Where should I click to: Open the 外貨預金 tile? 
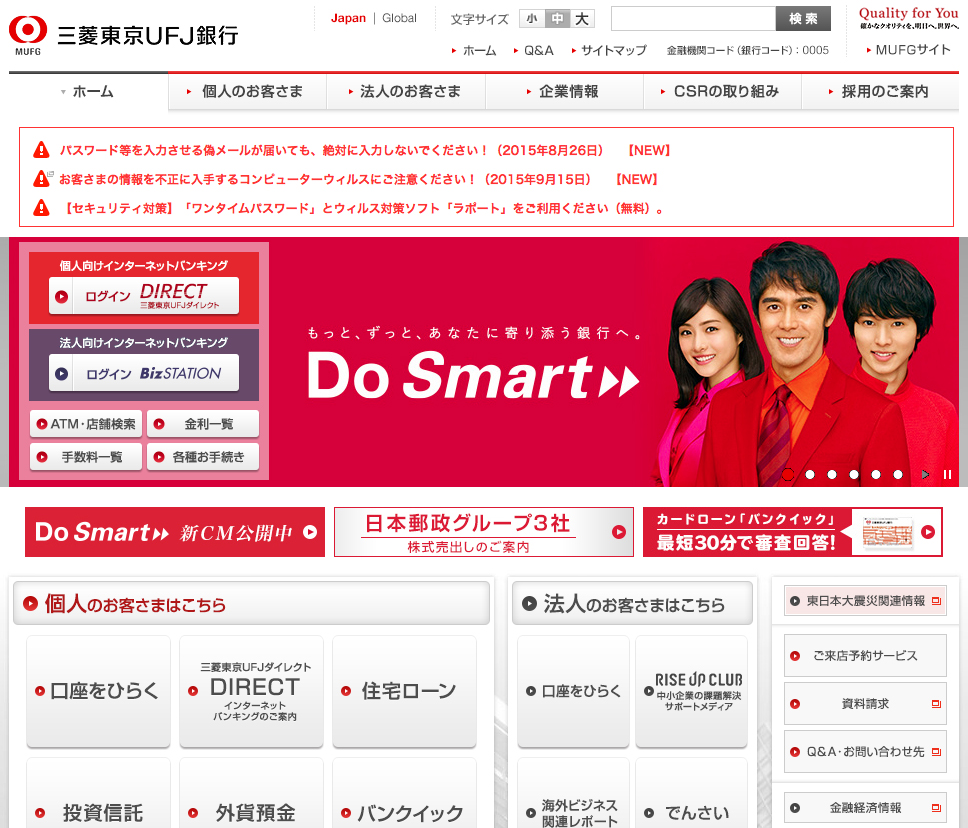(x=251, y=794)
